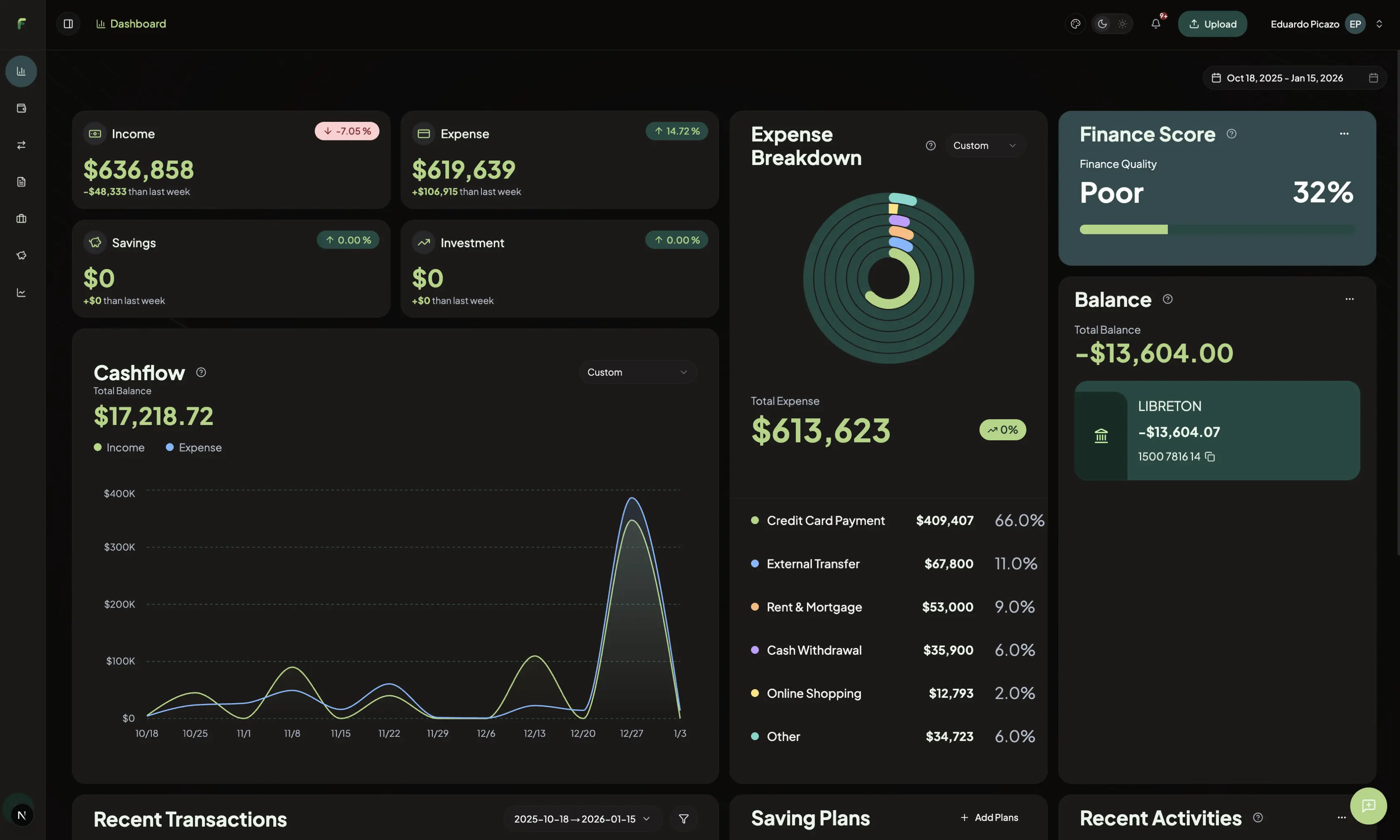Open the Cashflow Custom dropdown
This screenshot has height=840, width=1400.
(x=637, y=372)
